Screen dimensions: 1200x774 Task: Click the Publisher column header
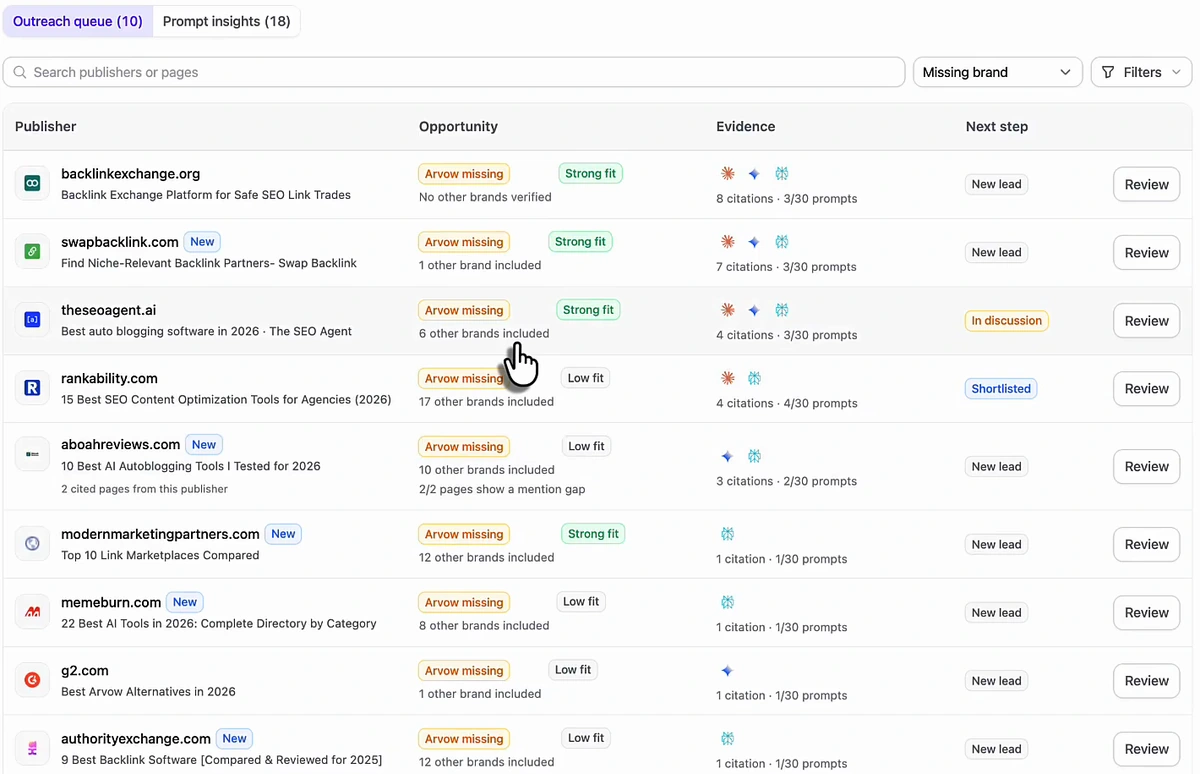click(46, 126)
